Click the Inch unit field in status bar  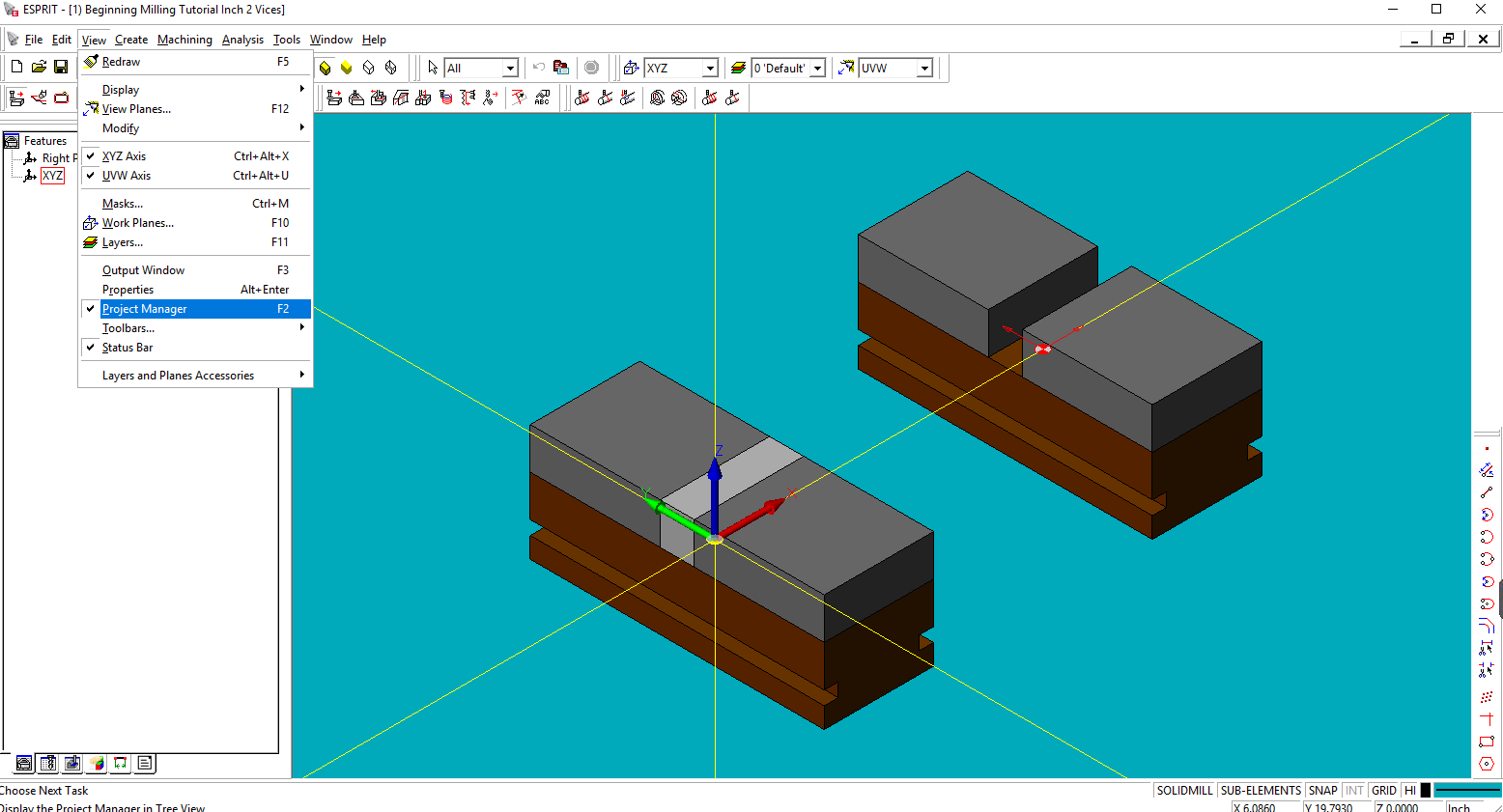(1463, 807)
